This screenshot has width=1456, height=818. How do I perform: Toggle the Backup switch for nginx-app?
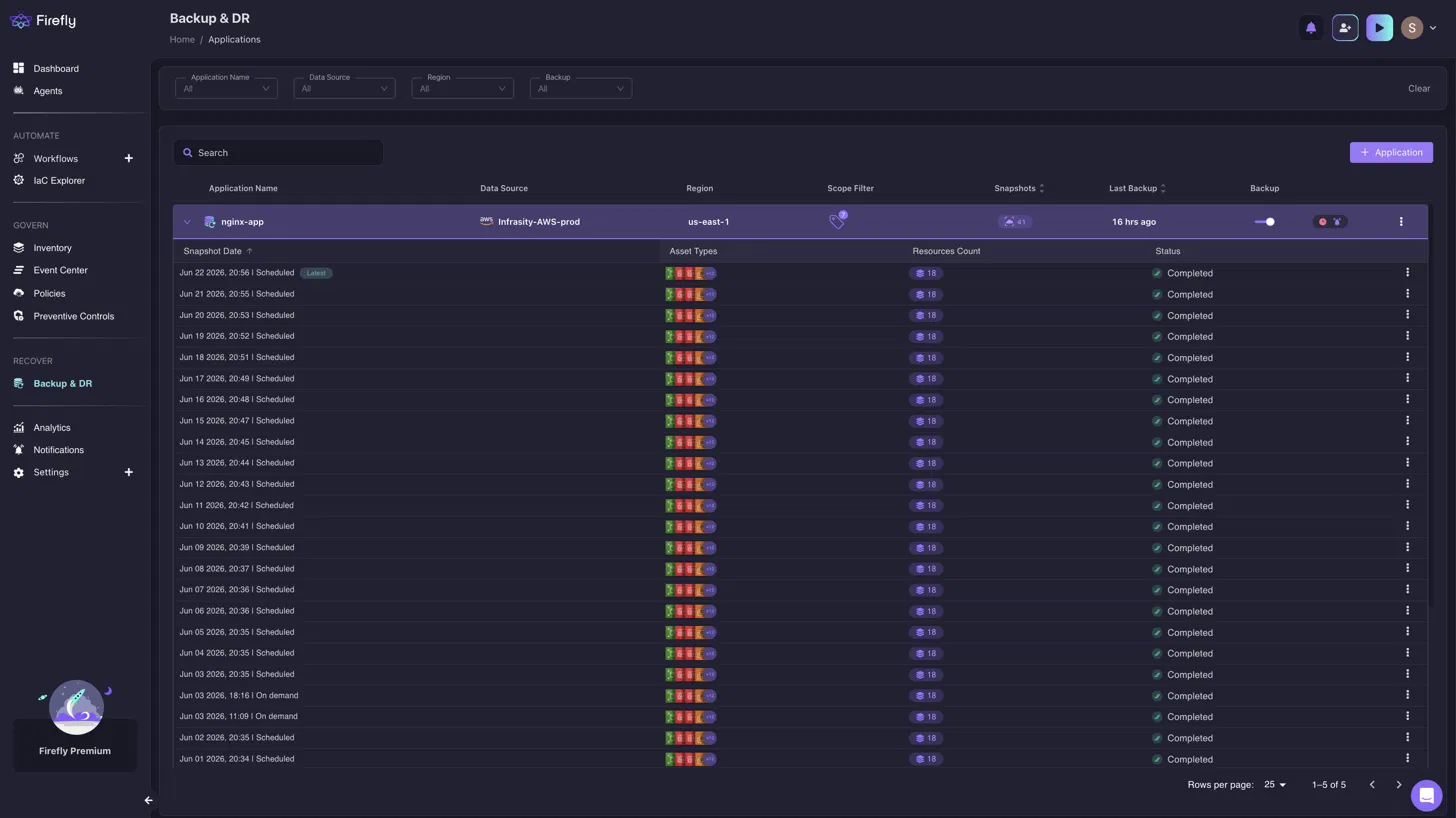(1264, 222)
